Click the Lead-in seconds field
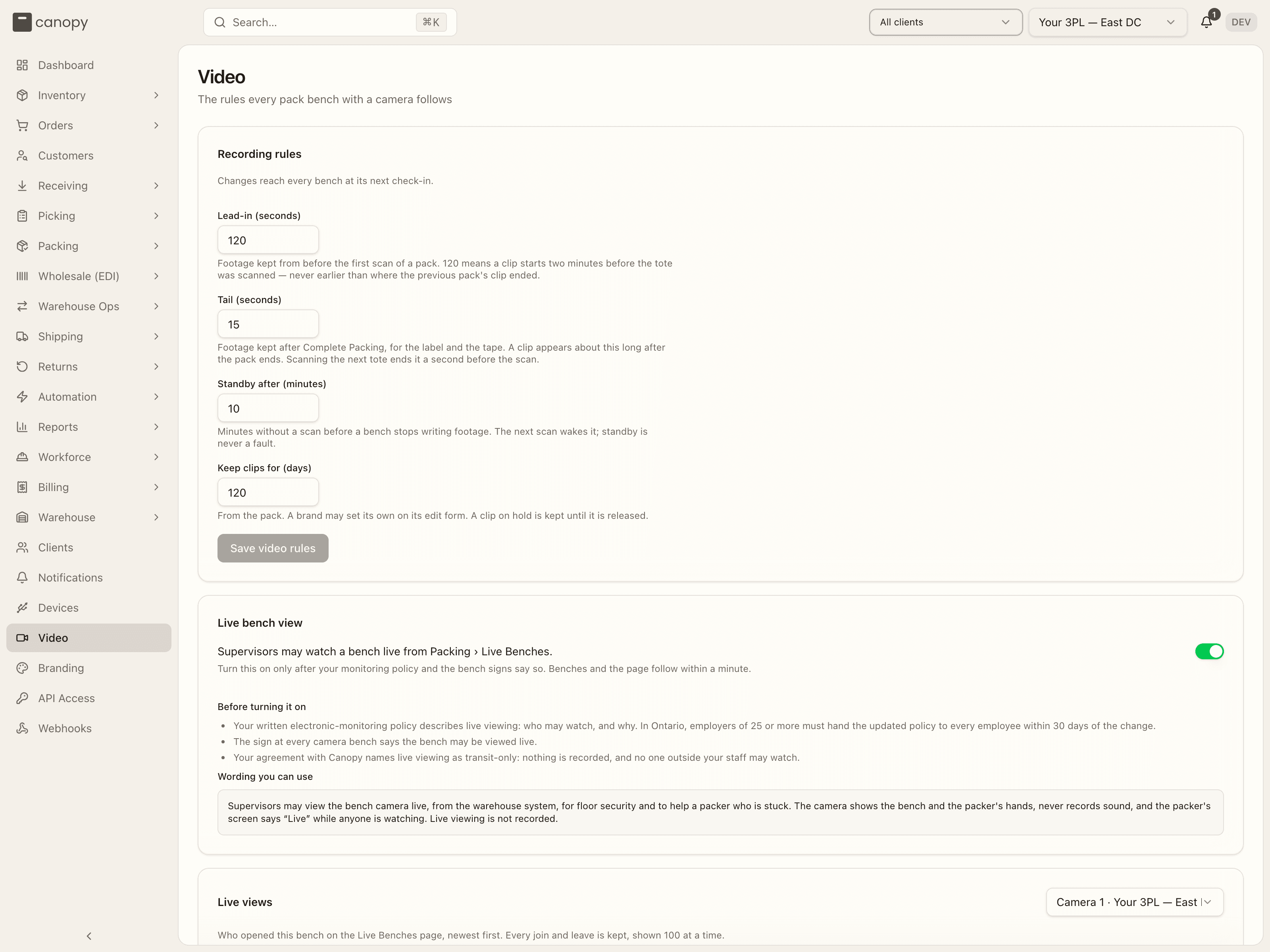1270x952 pixels. (x=267, y=240)
